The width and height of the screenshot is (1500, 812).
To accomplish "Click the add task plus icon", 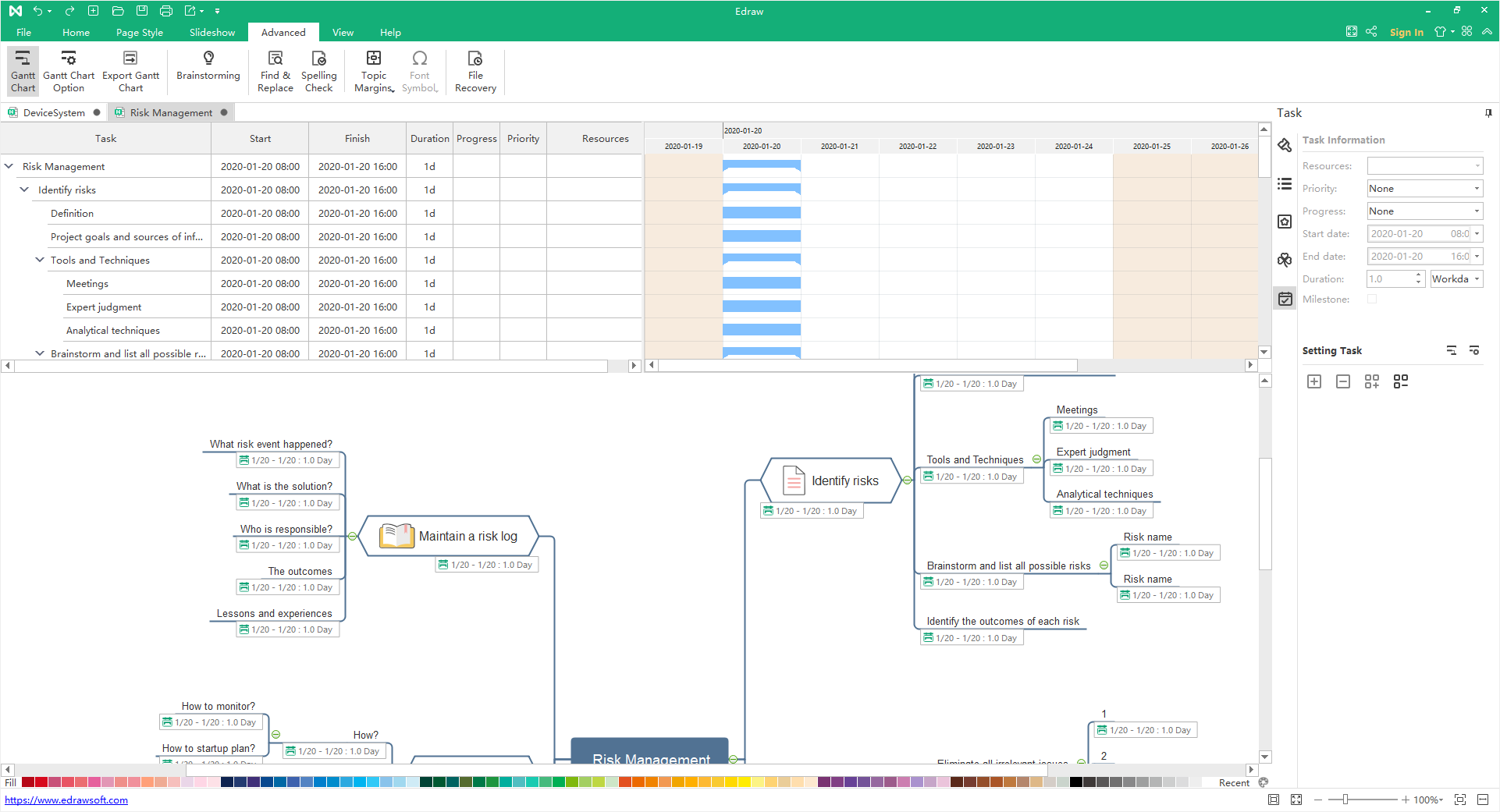I will pyautogui.click(x=1314, y=381).
